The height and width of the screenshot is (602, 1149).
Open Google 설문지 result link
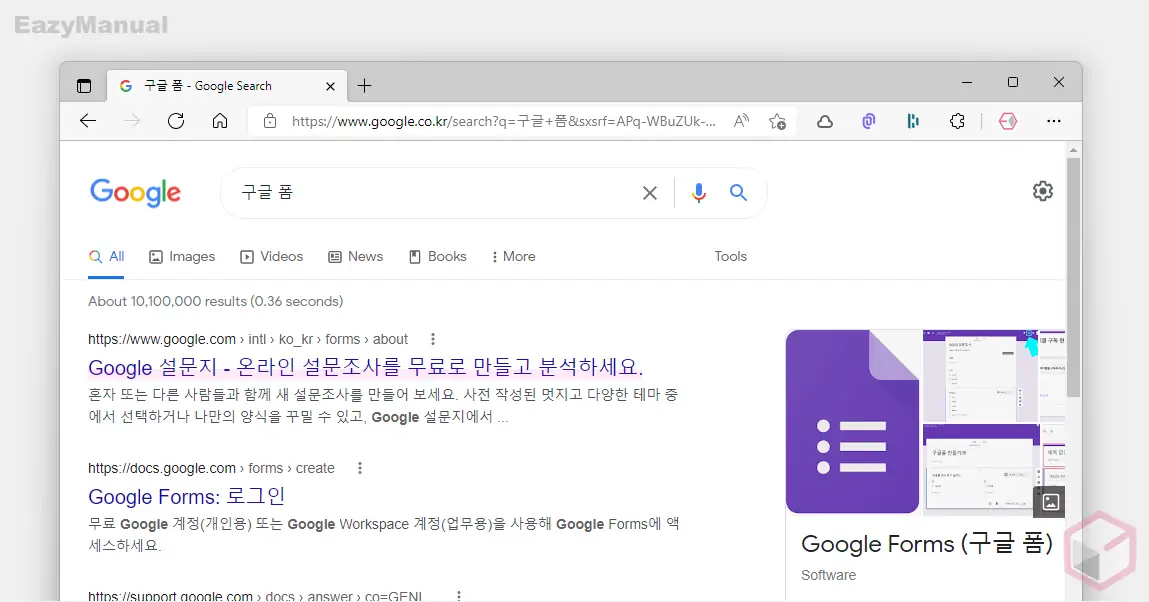(366, 367)
